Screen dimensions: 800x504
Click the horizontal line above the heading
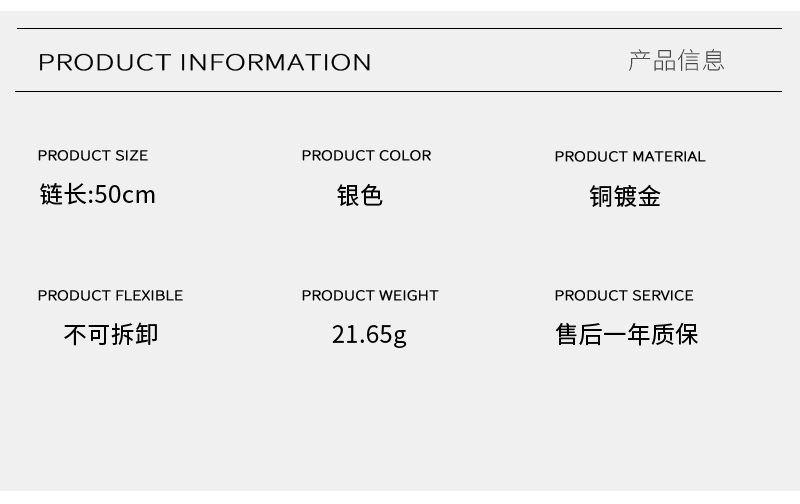(x=400, y=29)
